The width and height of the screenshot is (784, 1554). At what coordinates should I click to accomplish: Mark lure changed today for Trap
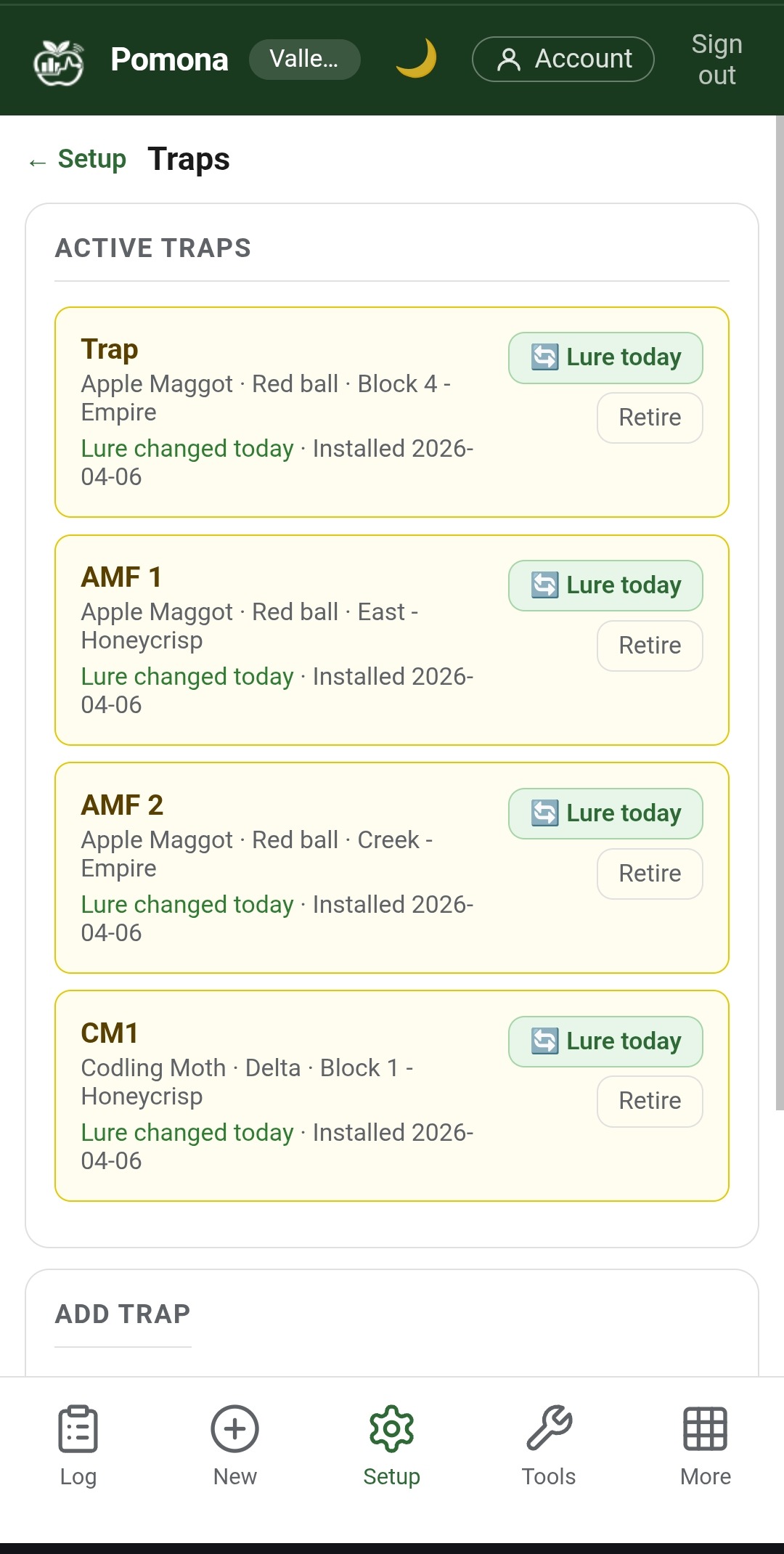tap(605, 357)
